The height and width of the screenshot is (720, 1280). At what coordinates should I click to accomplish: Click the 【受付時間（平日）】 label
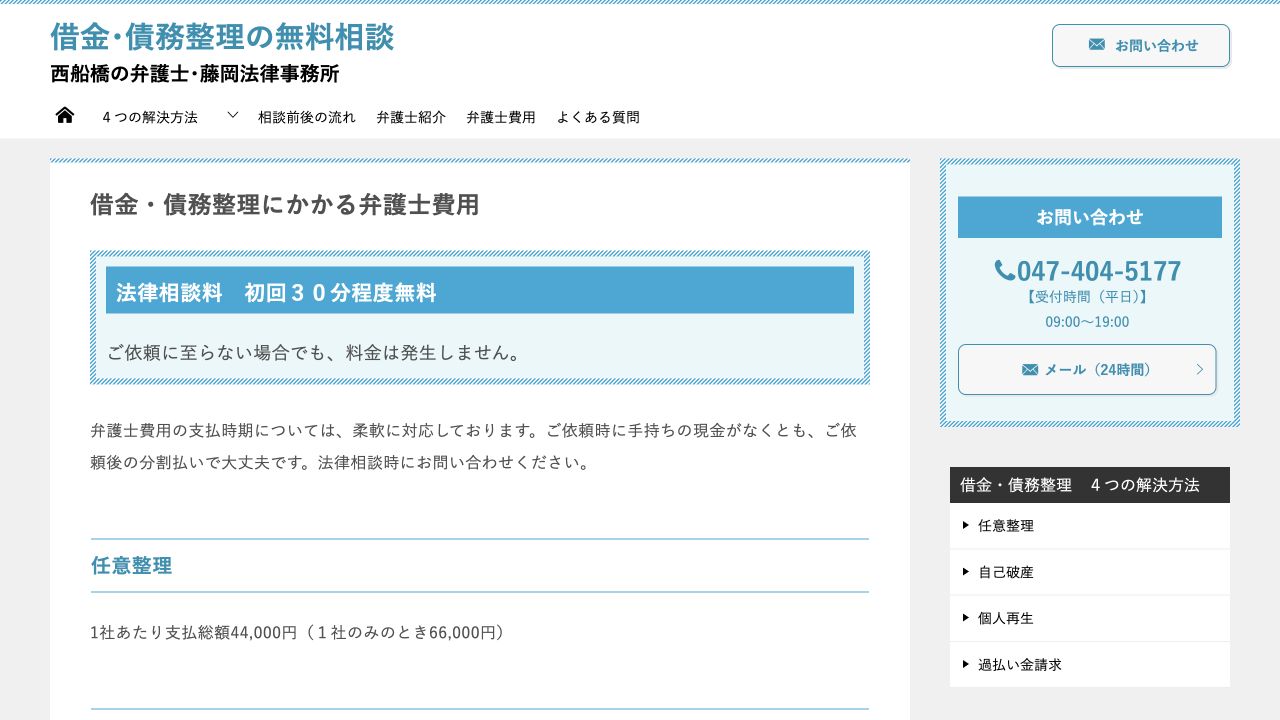pos(1087,297)
